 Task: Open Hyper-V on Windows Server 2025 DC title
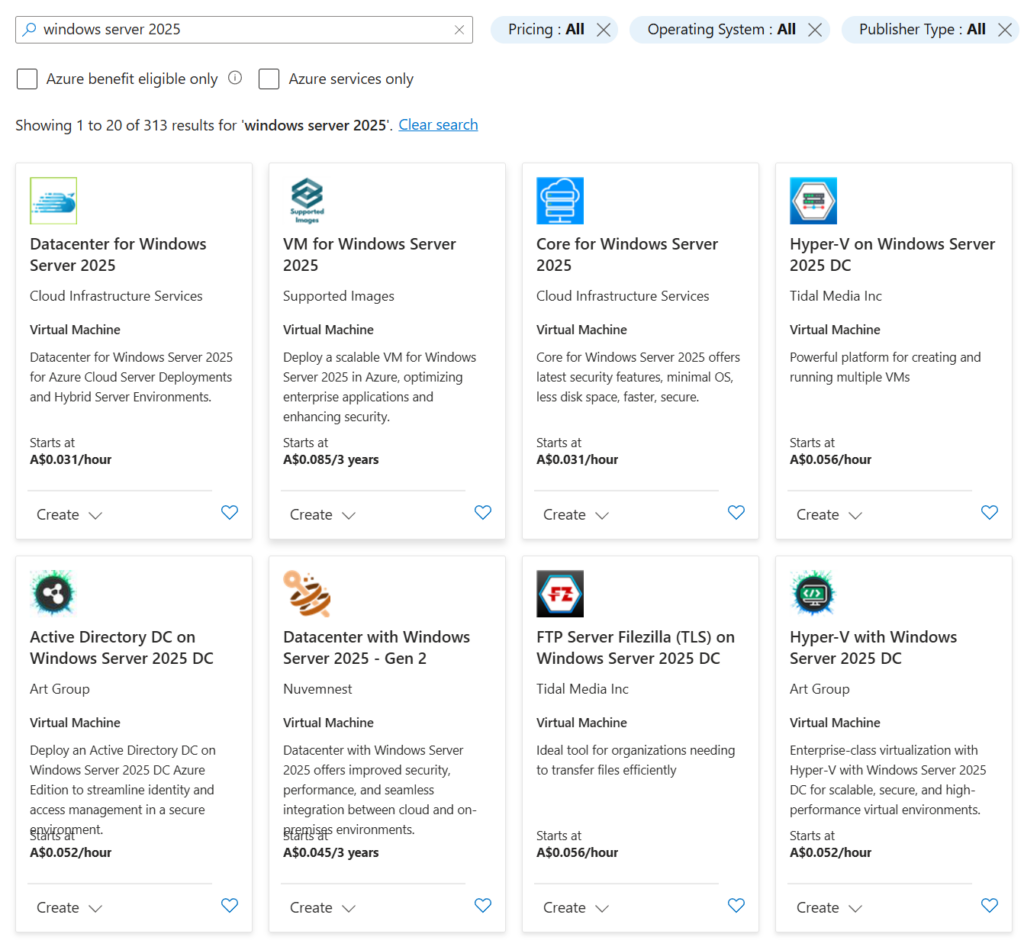coord(892,255)
